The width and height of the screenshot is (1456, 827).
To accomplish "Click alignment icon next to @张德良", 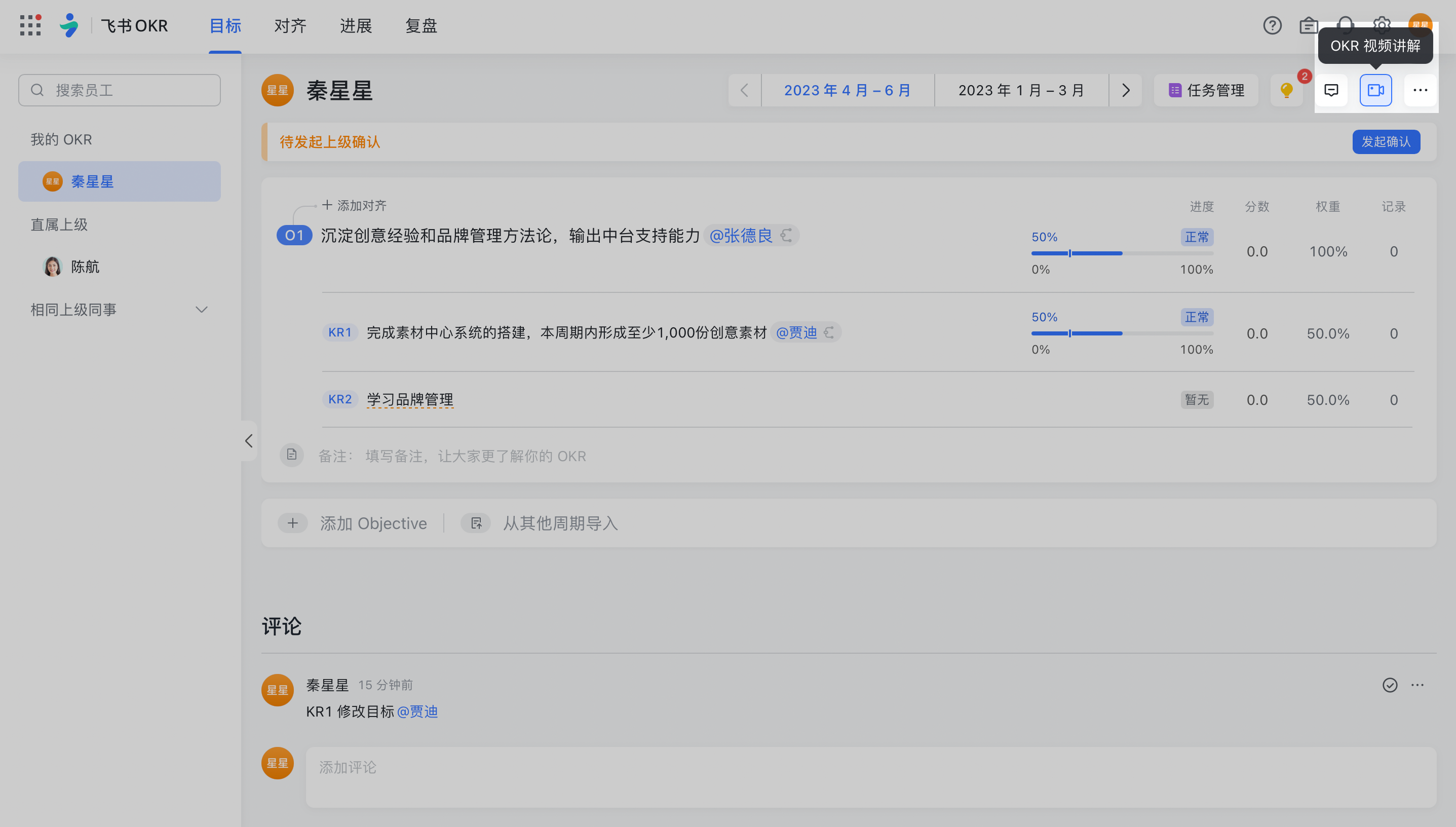I will click(786, 235).
